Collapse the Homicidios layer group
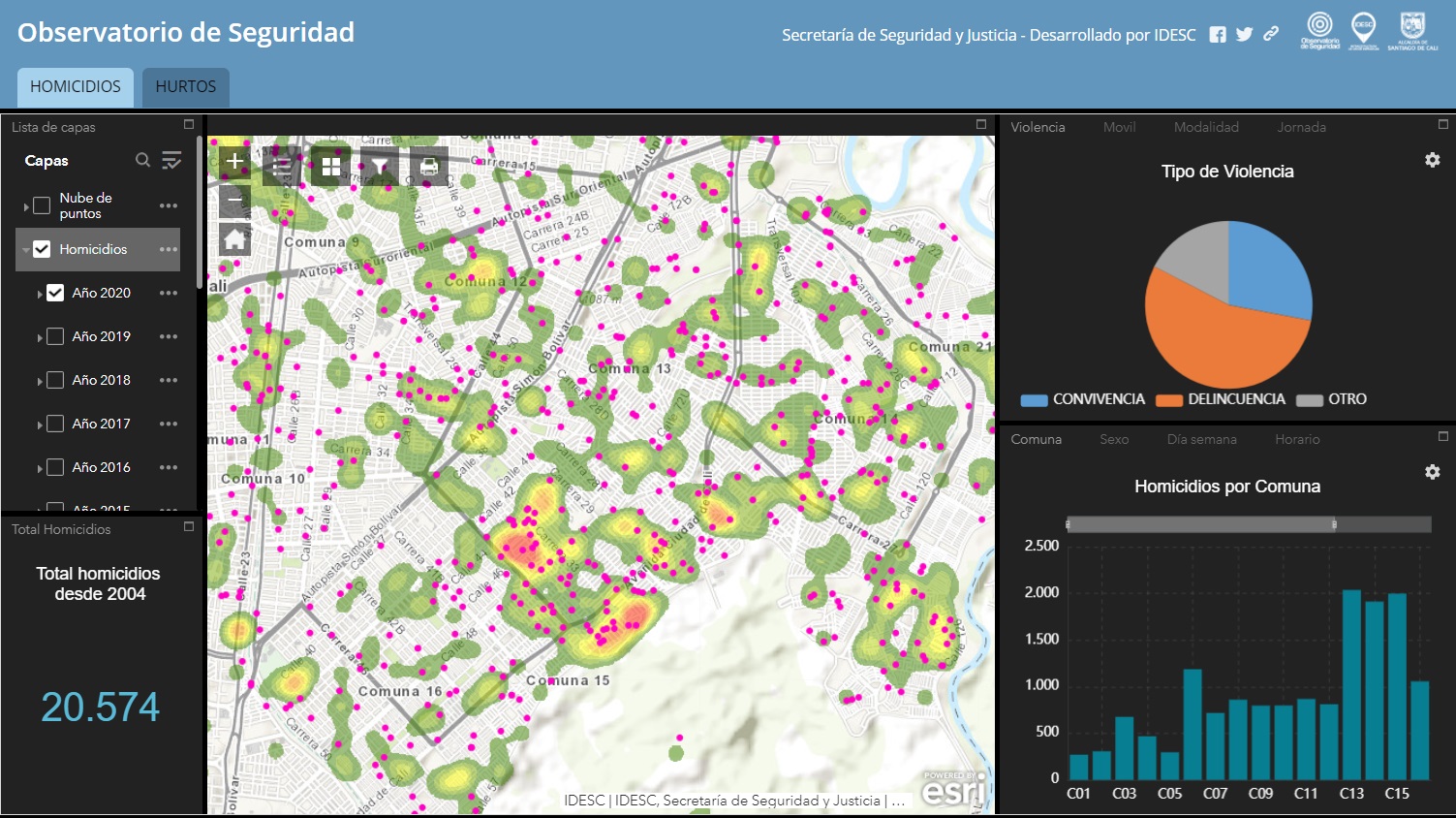This screenshot has height=818, width=1456. tap(25, 249)
